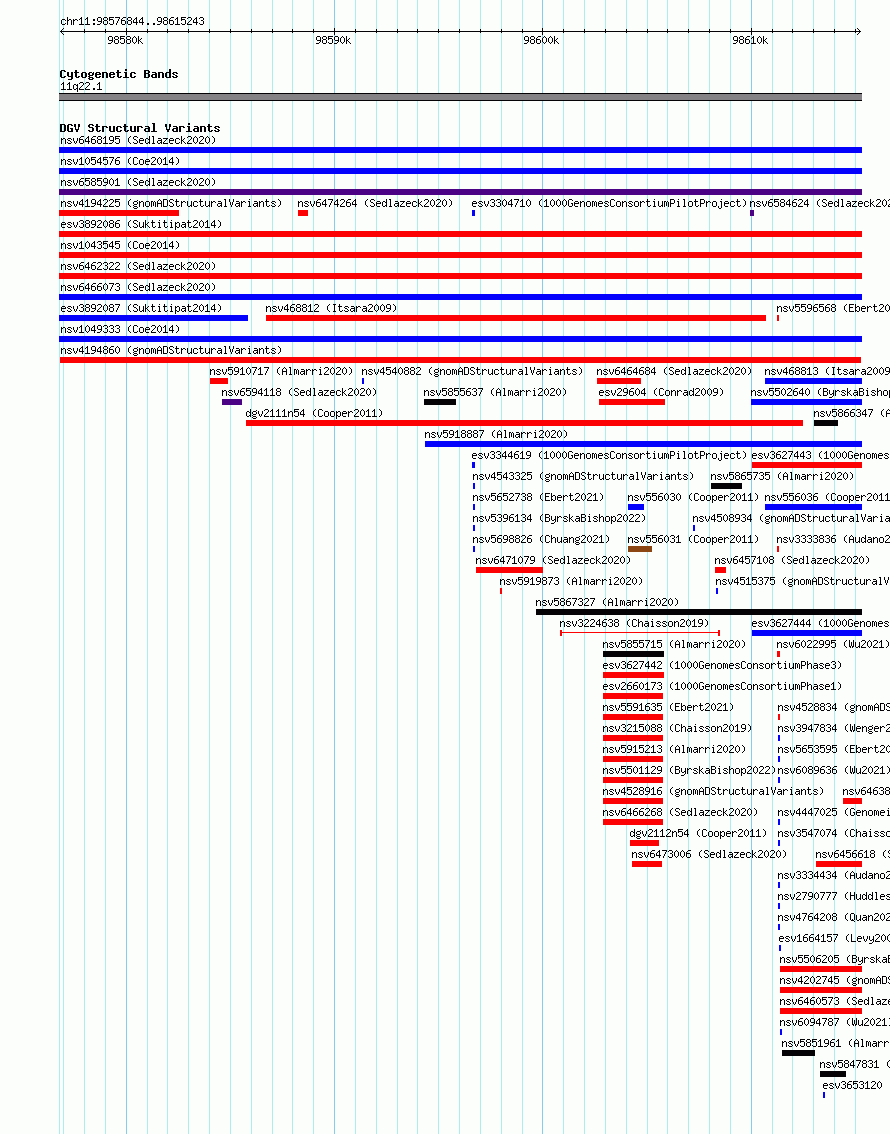Viewport: 890px width, 1134px height.
Task: Click the esv2660173 (1000GenomesConsortiumPhase1) label
Action: tap(722, 686)
